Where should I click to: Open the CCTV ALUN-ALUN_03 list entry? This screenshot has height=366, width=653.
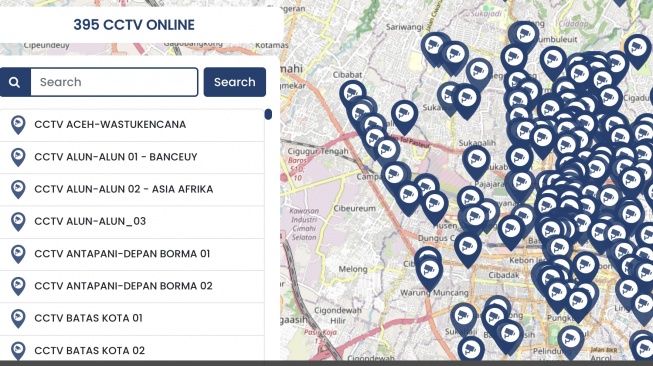click(x=132, y=222)
